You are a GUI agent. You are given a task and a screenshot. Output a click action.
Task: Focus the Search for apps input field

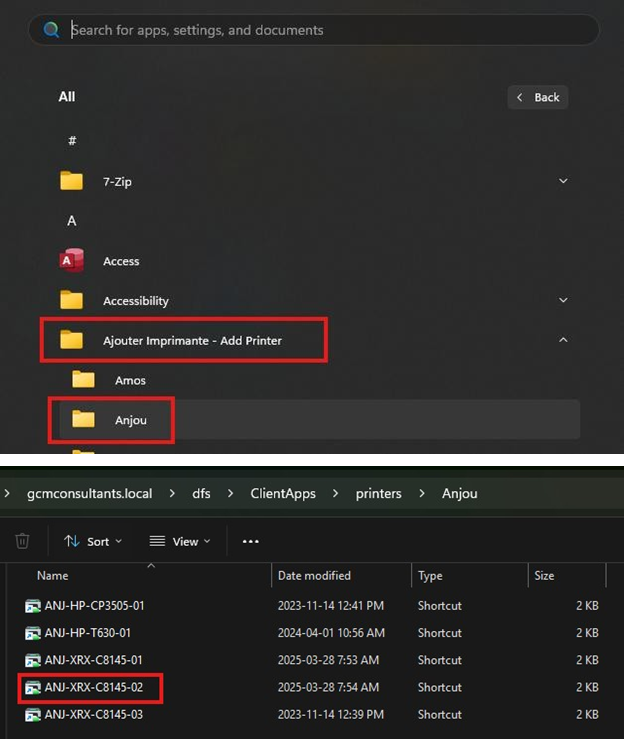(313, 30)
